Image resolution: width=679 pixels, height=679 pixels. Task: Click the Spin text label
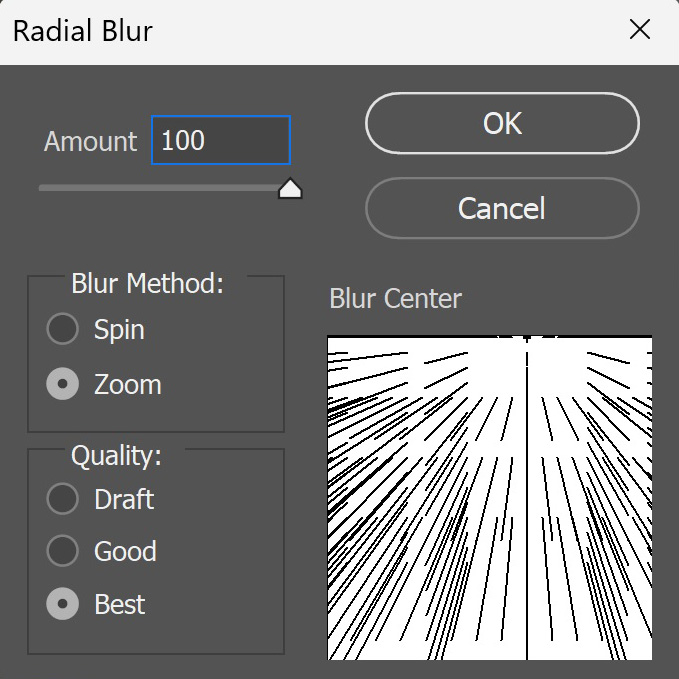(119, 330)
